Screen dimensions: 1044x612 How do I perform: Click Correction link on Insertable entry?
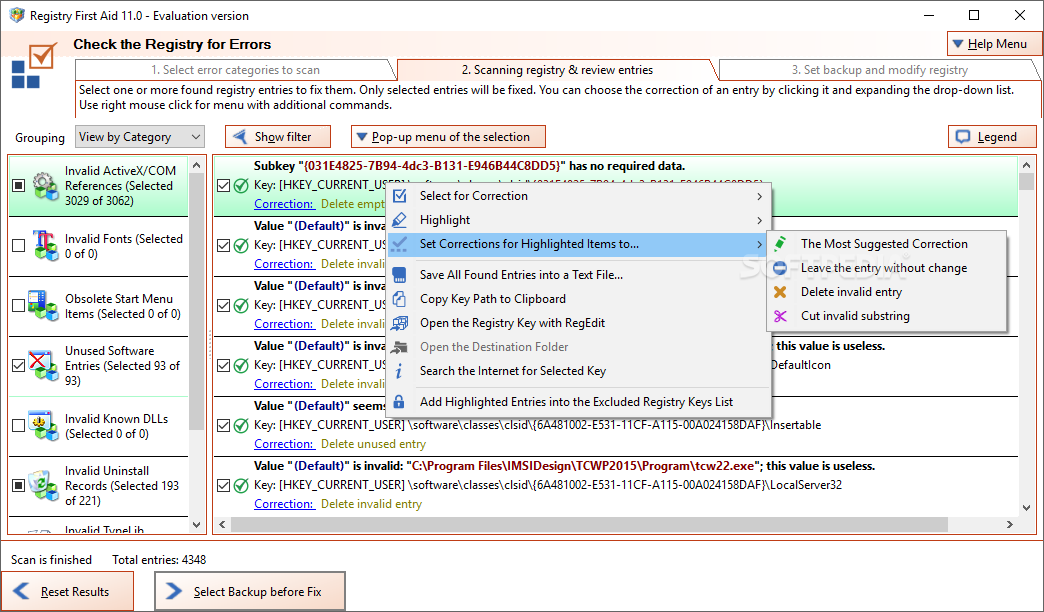[284, 444]
